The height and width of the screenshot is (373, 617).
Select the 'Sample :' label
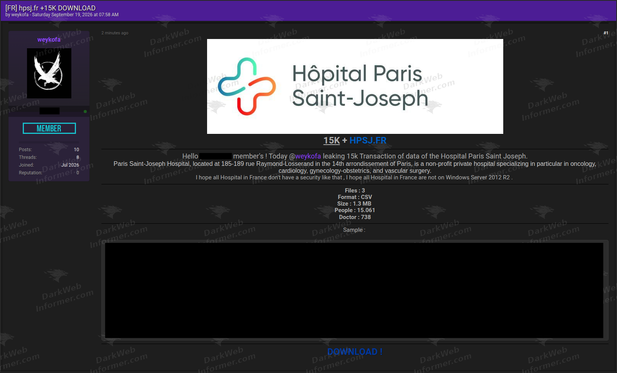354,230
